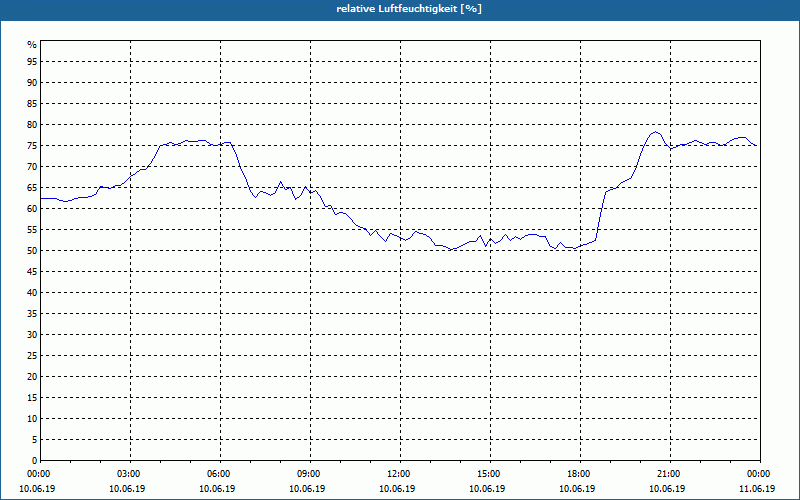
Task: Click the 10.06.19 date under 18:00
Action: [577, 489]
